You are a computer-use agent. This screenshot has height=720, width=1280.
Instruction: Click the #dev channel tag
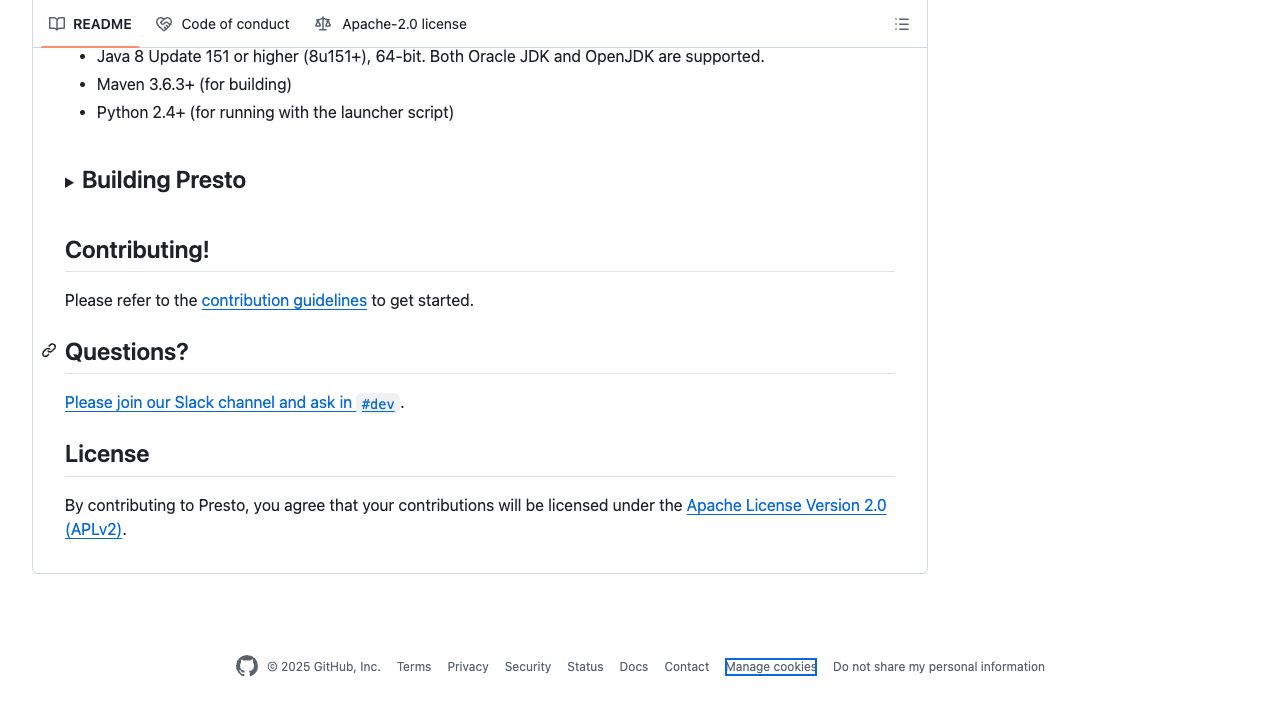(x=378, y=404)
